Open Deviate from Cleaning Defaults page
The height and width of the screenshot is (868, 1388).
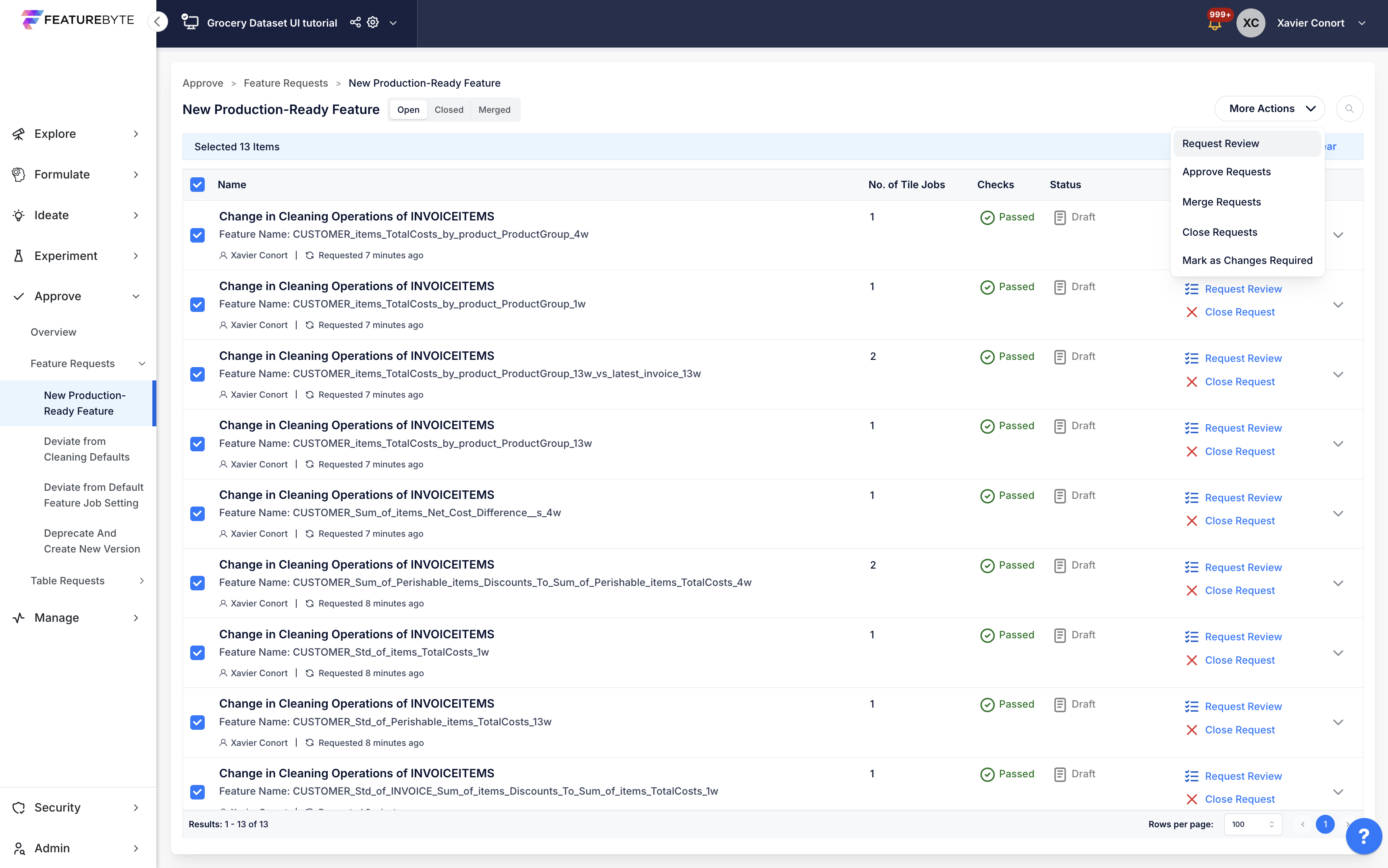(87, 449)
